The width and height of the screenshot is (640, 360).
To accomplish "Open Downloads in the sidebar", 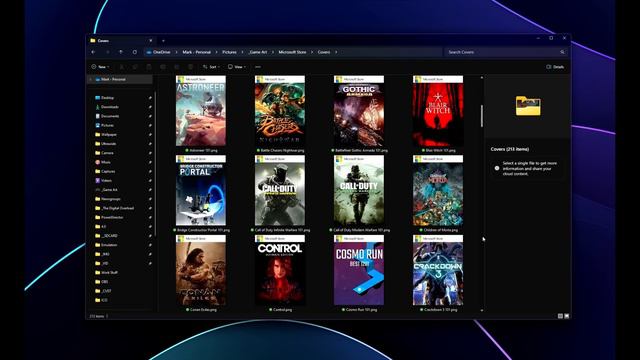I will point(110,107).
